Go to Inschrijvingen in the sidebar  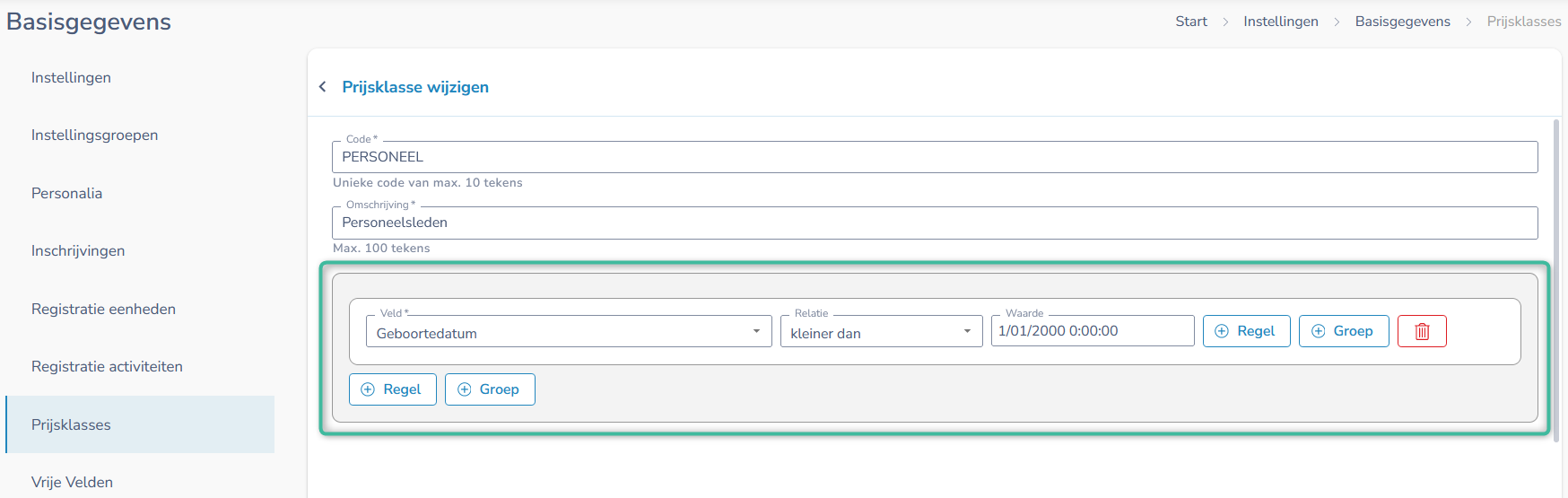pos(78,251)
